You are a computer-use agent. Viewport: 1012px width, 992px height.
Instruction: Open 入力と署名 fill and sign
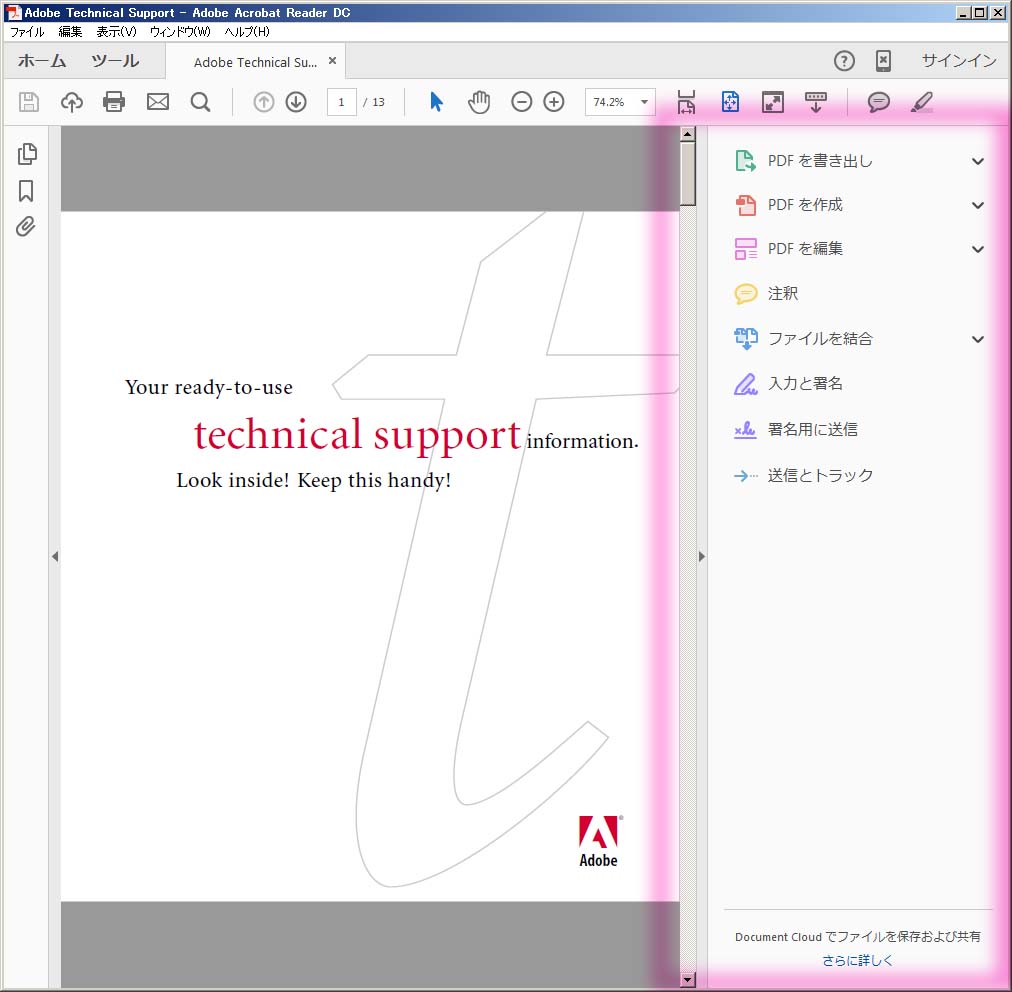[789, 384]
